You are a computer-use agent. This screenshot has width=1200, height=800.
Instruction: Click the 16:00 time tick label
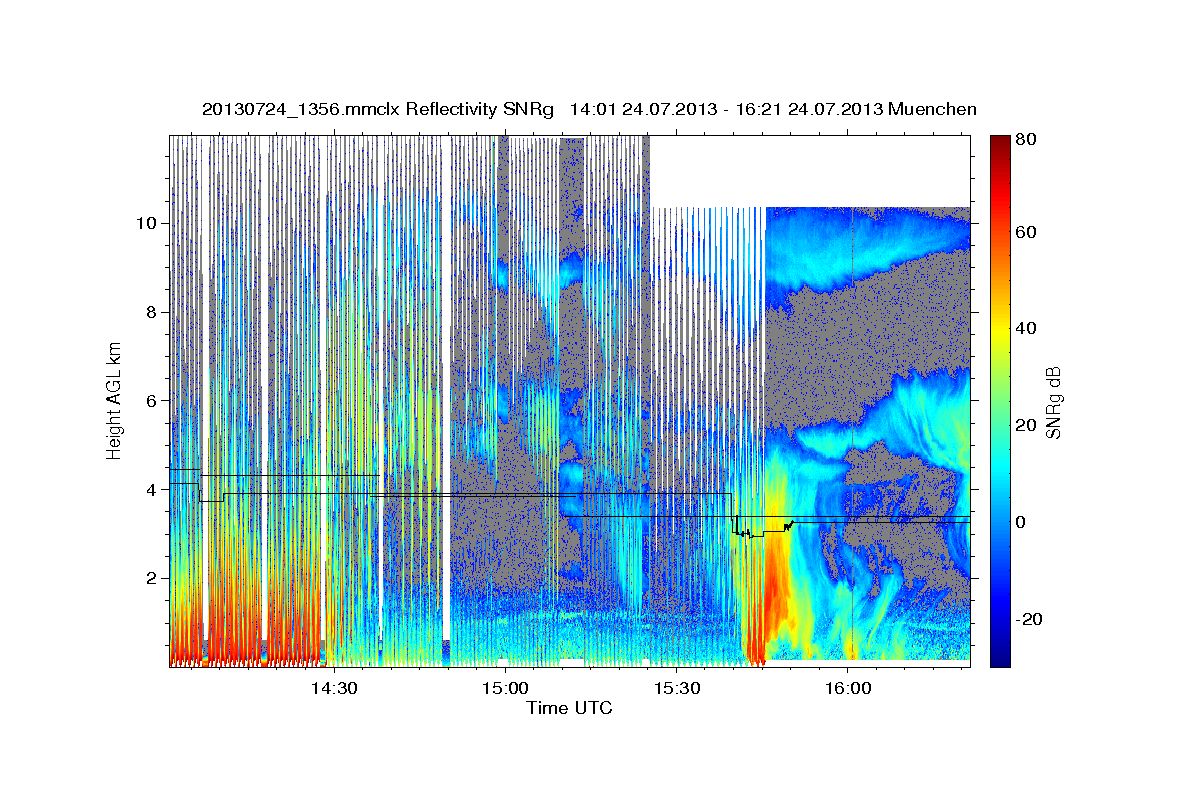(x=849, y=689)
